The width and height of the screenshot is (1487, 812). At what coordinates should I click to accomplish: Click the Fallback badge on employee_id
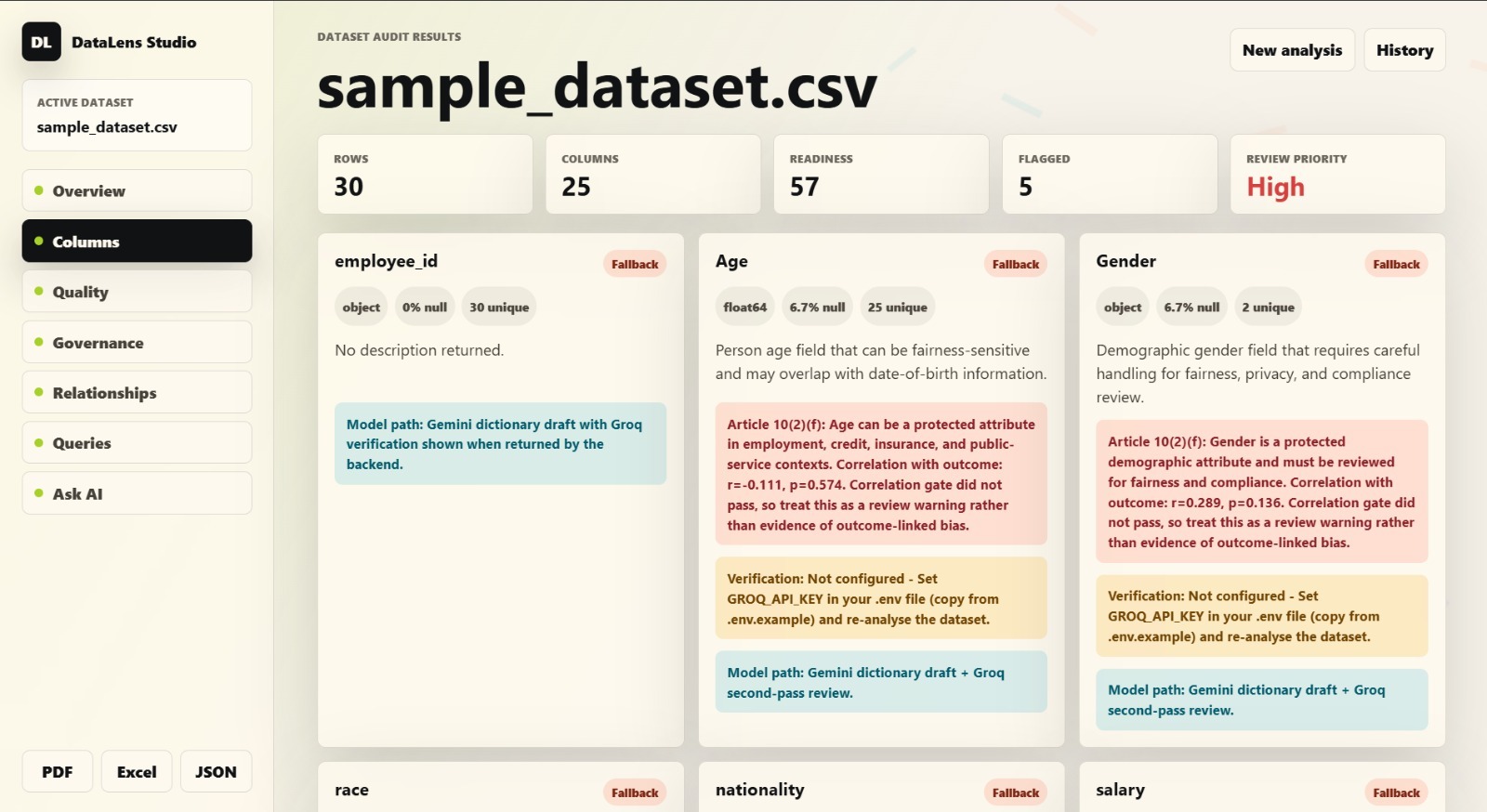pyautogui.click(x=635, y=264)
